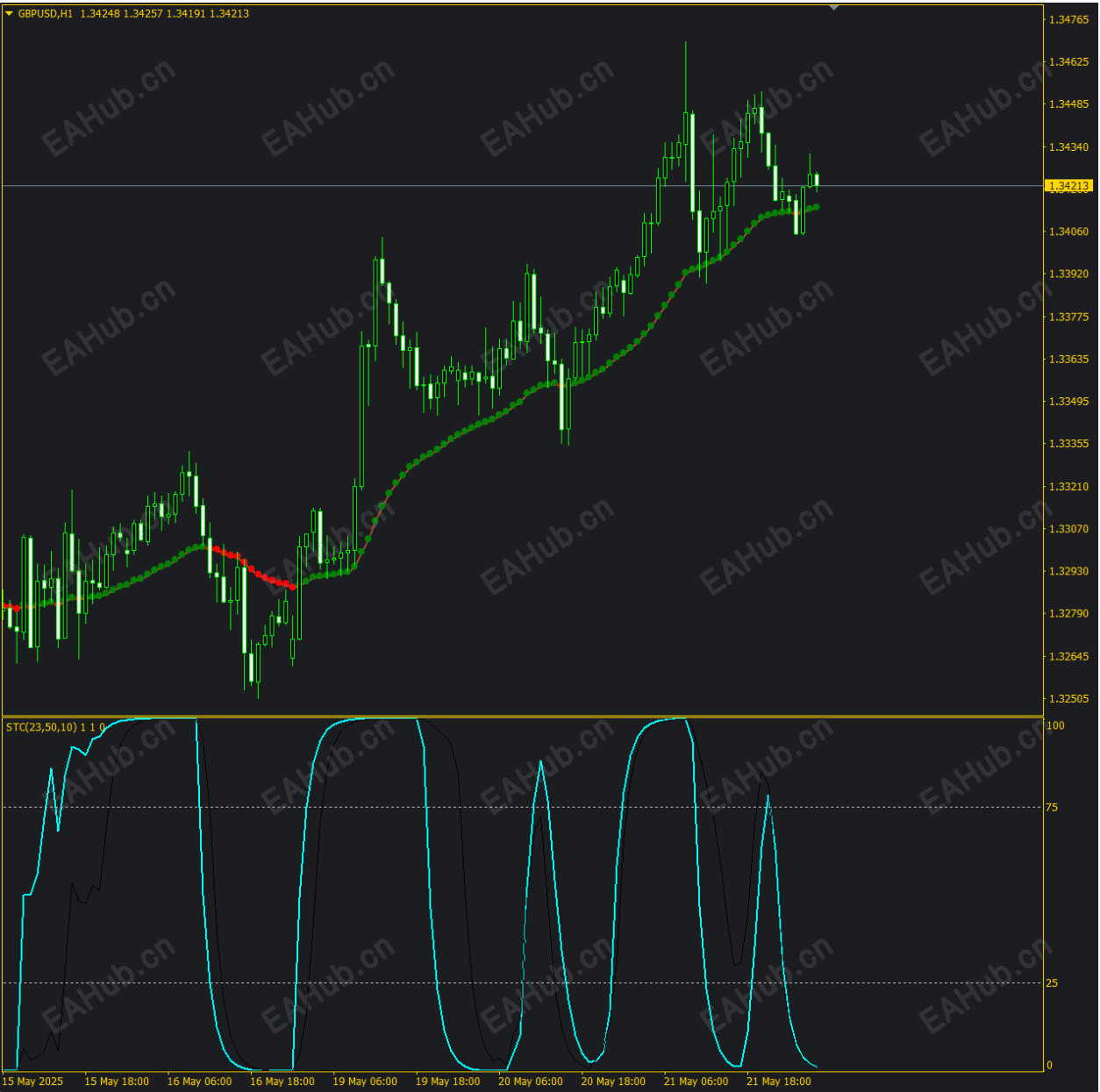Click the most recent candle at chart's right end
This screenshot has width=1100, height=1092.
coord(817,181)
